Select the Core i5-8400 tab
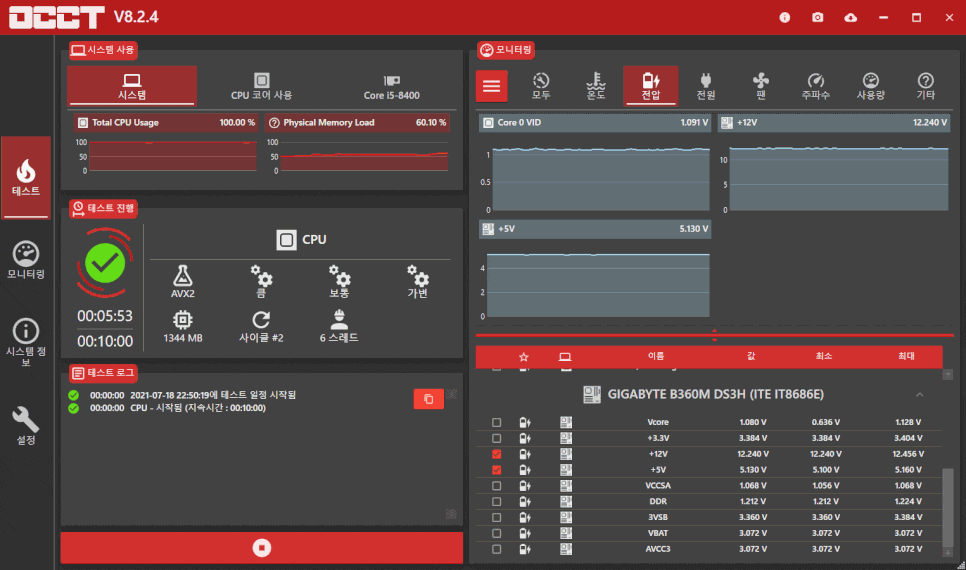The width and height of the screenshot is (966, 570). coord(391,87)
